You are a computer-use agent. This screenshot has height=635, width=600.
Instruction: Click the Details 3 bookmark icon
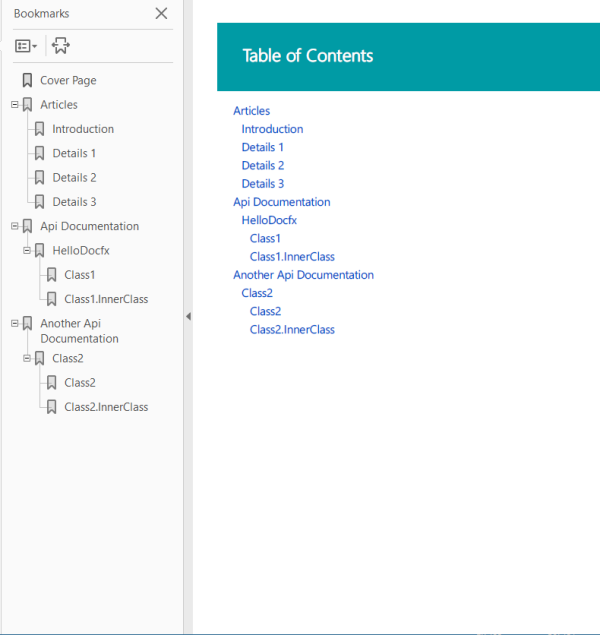coord(39,202)
